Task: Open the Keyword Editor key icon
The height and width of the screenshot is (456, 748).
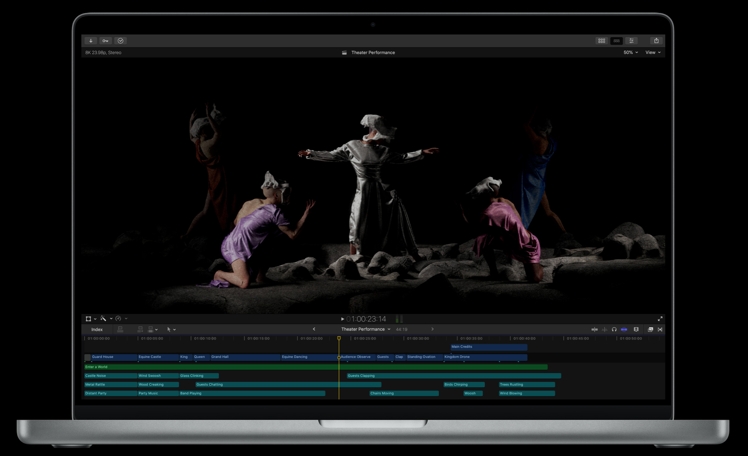Action: click(105, 41)
